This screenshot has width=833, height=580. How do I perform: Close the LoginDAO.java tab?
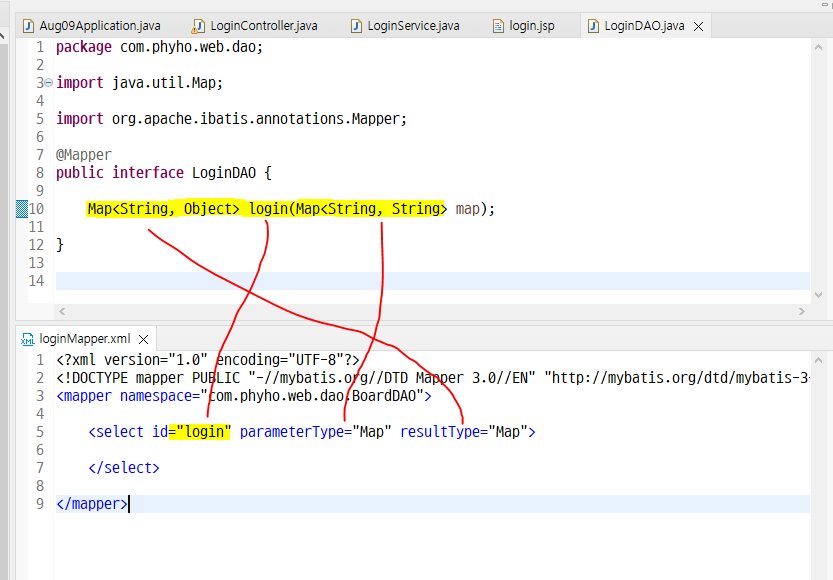[699, 27]
